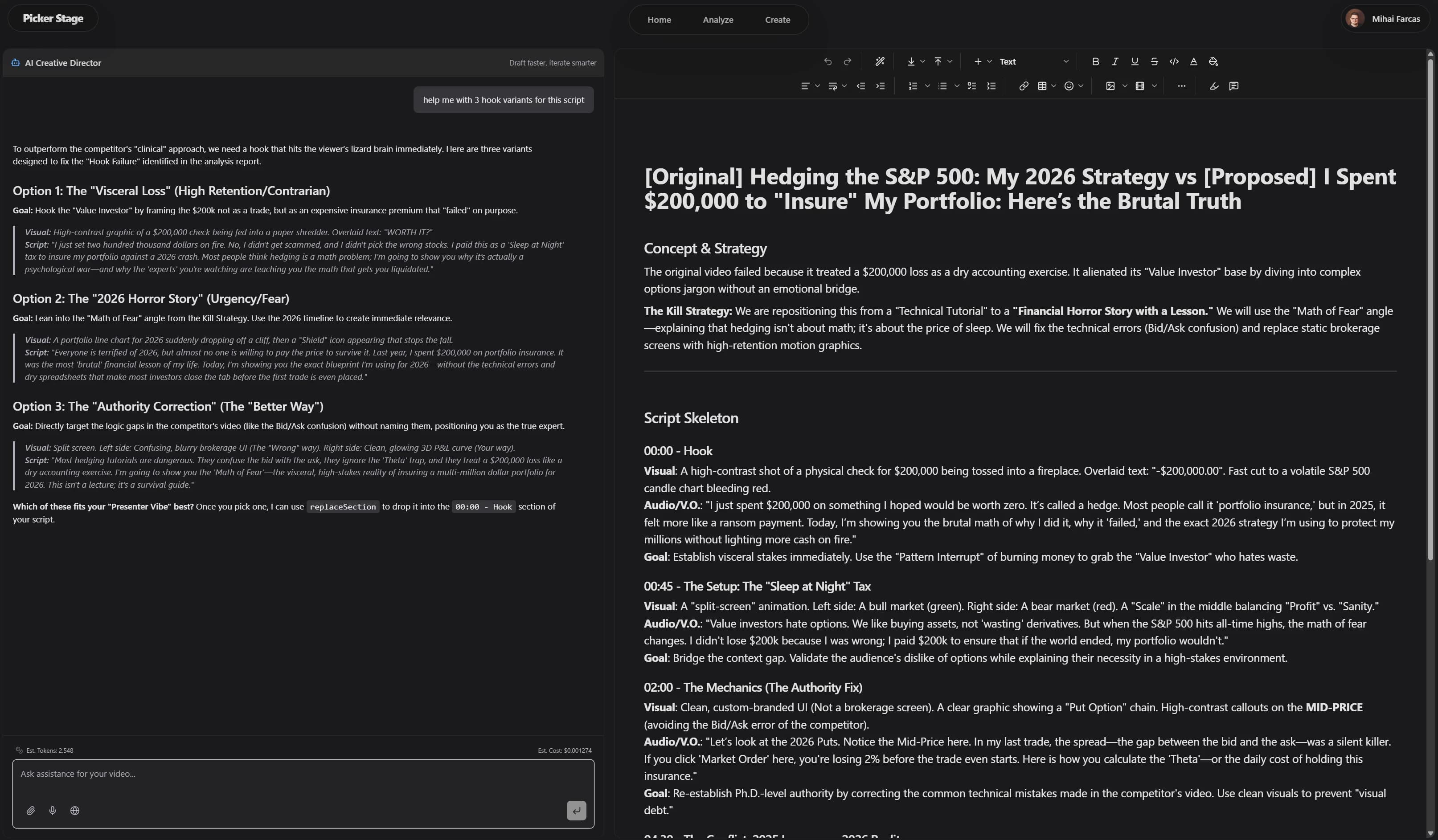Switch to the Analyze tab
The width and height of the screenshot is (1438, 840).
click(x=718, y=20)
